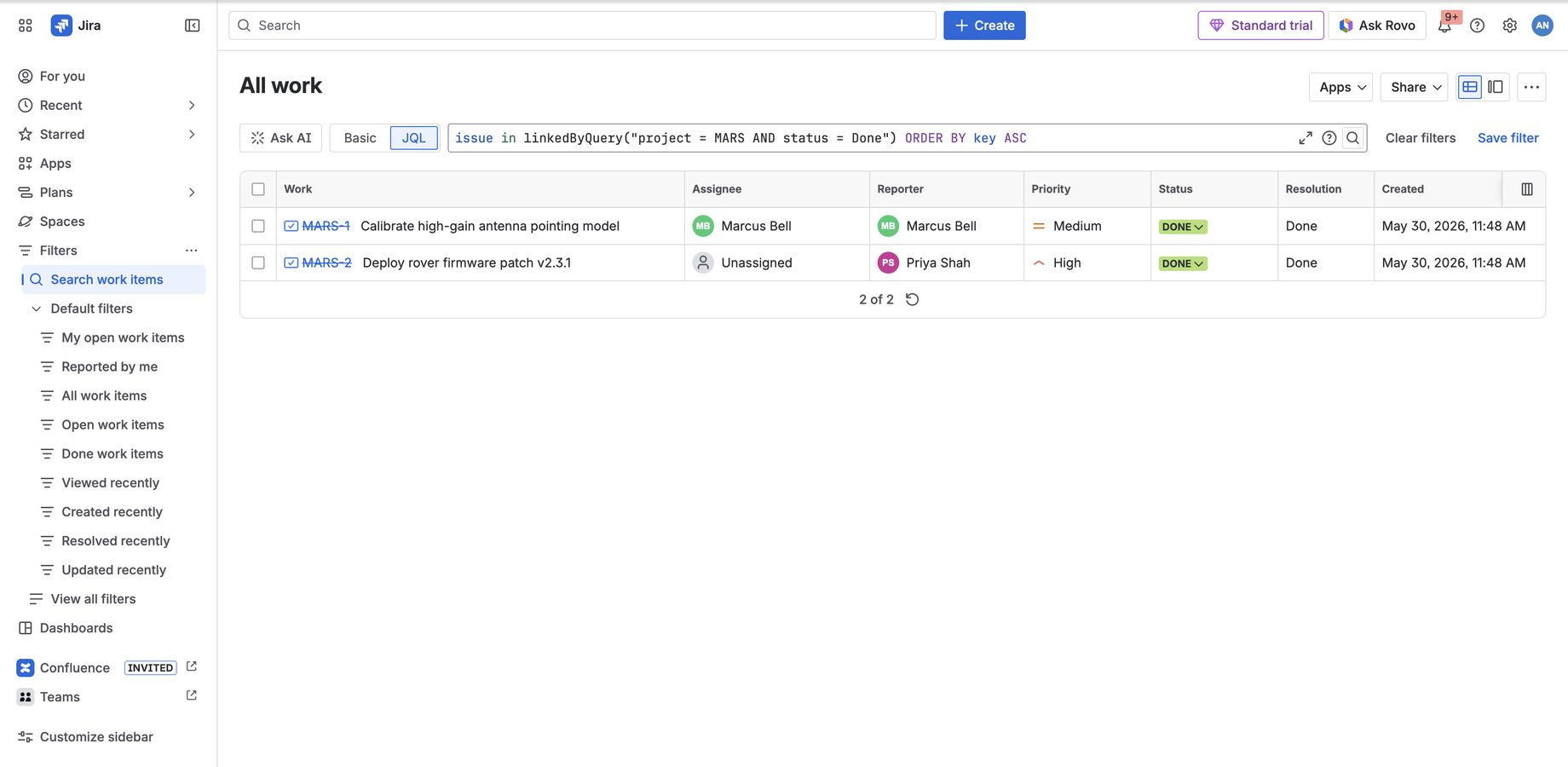Open the more actions ellipsis menu

[1531, 87]
